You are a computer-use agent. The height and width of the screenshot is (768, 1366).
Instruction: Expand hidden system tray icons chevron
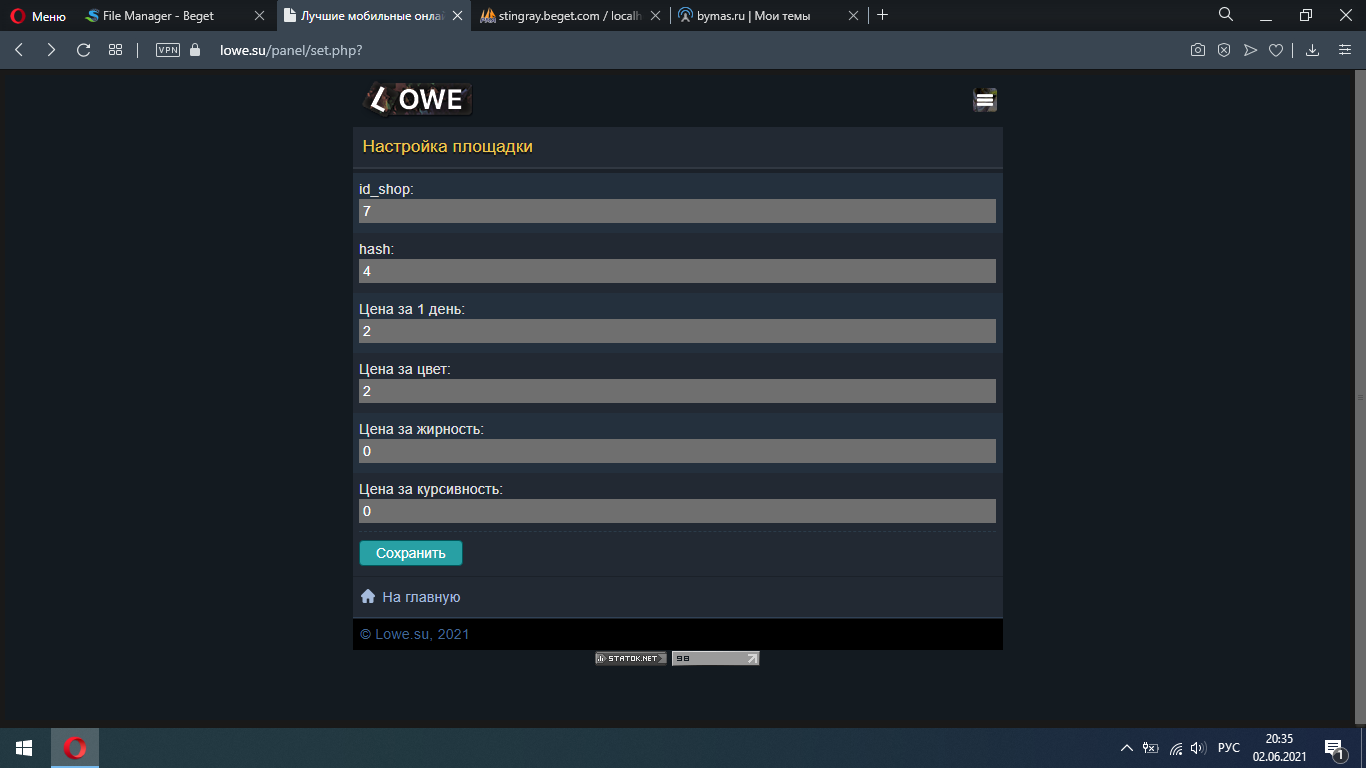pos(1126,748)
